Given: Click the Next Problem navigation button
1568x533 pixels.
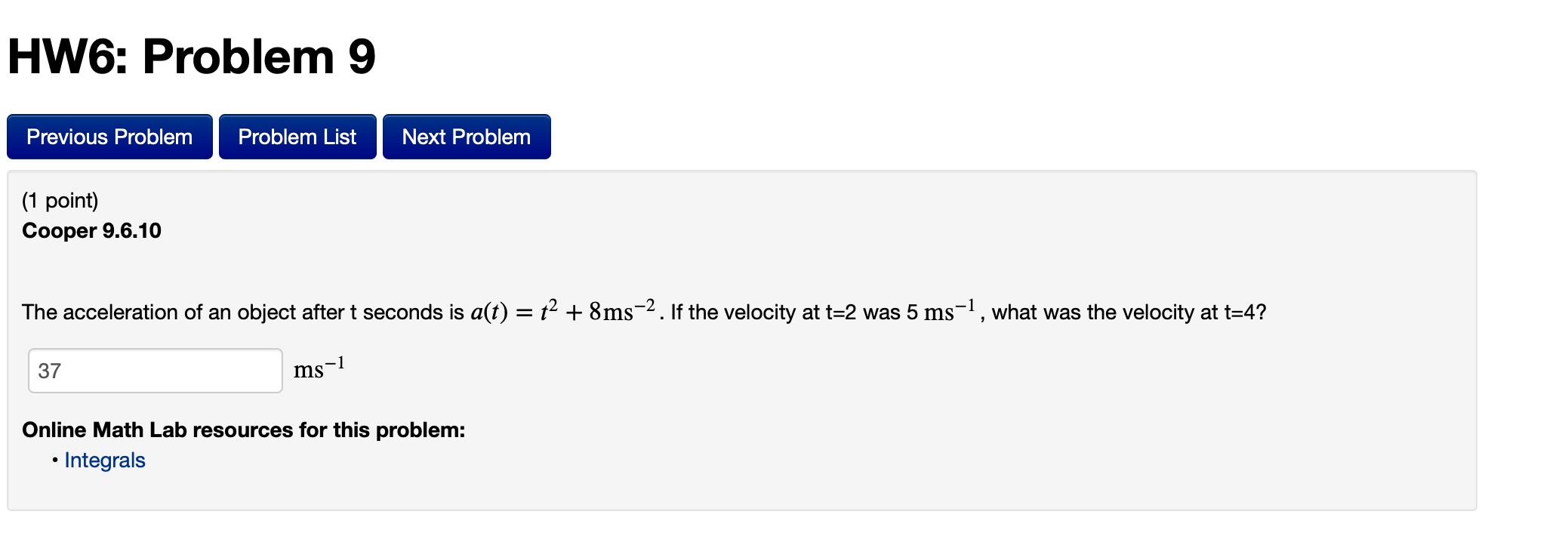Looking at the screenshot, I should (466, 137).
